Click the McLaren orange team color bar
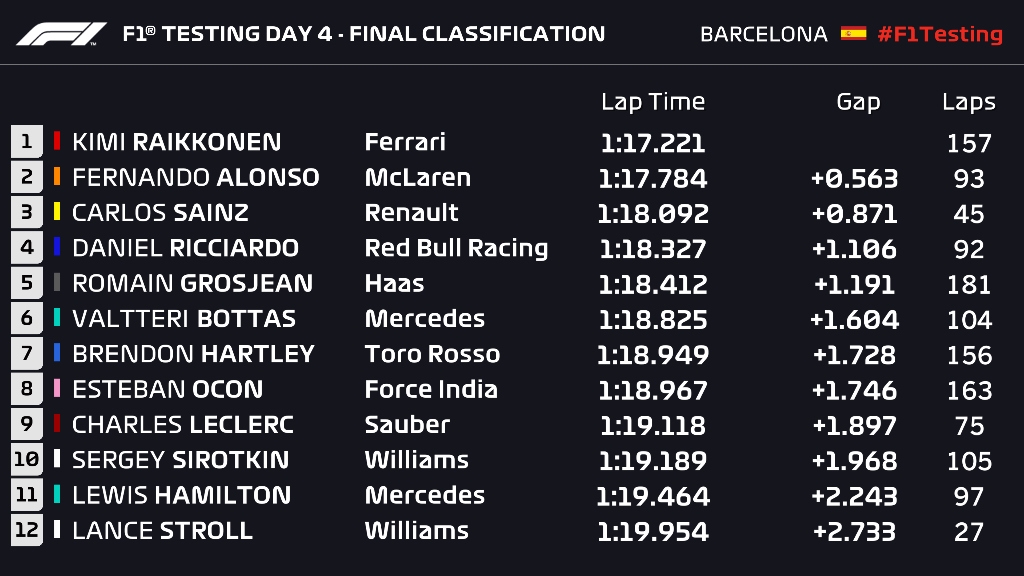Viewport: 1024px width, 576px height. tap(57, 176)
